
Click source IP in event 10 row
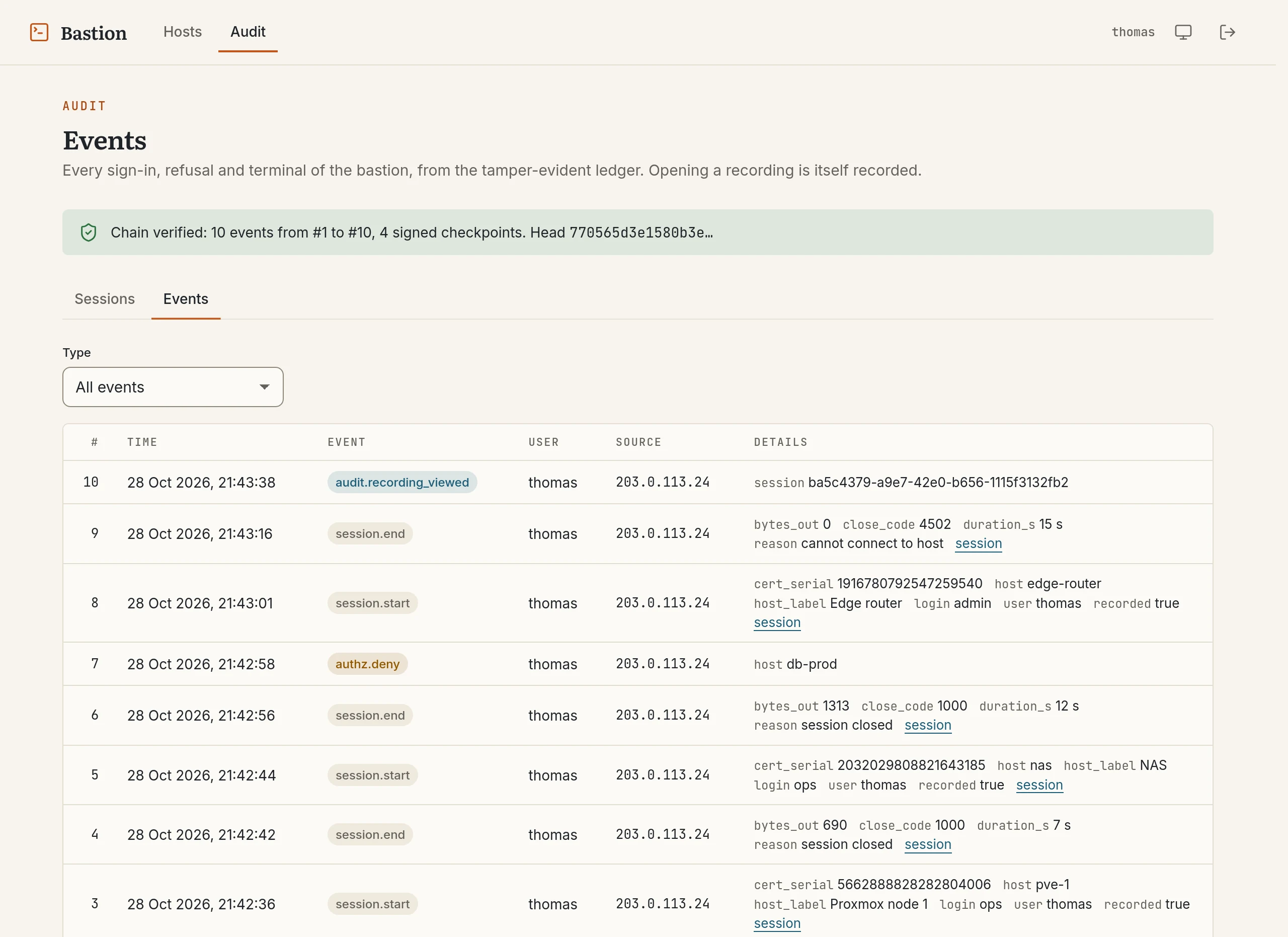(x=663, y=482)
